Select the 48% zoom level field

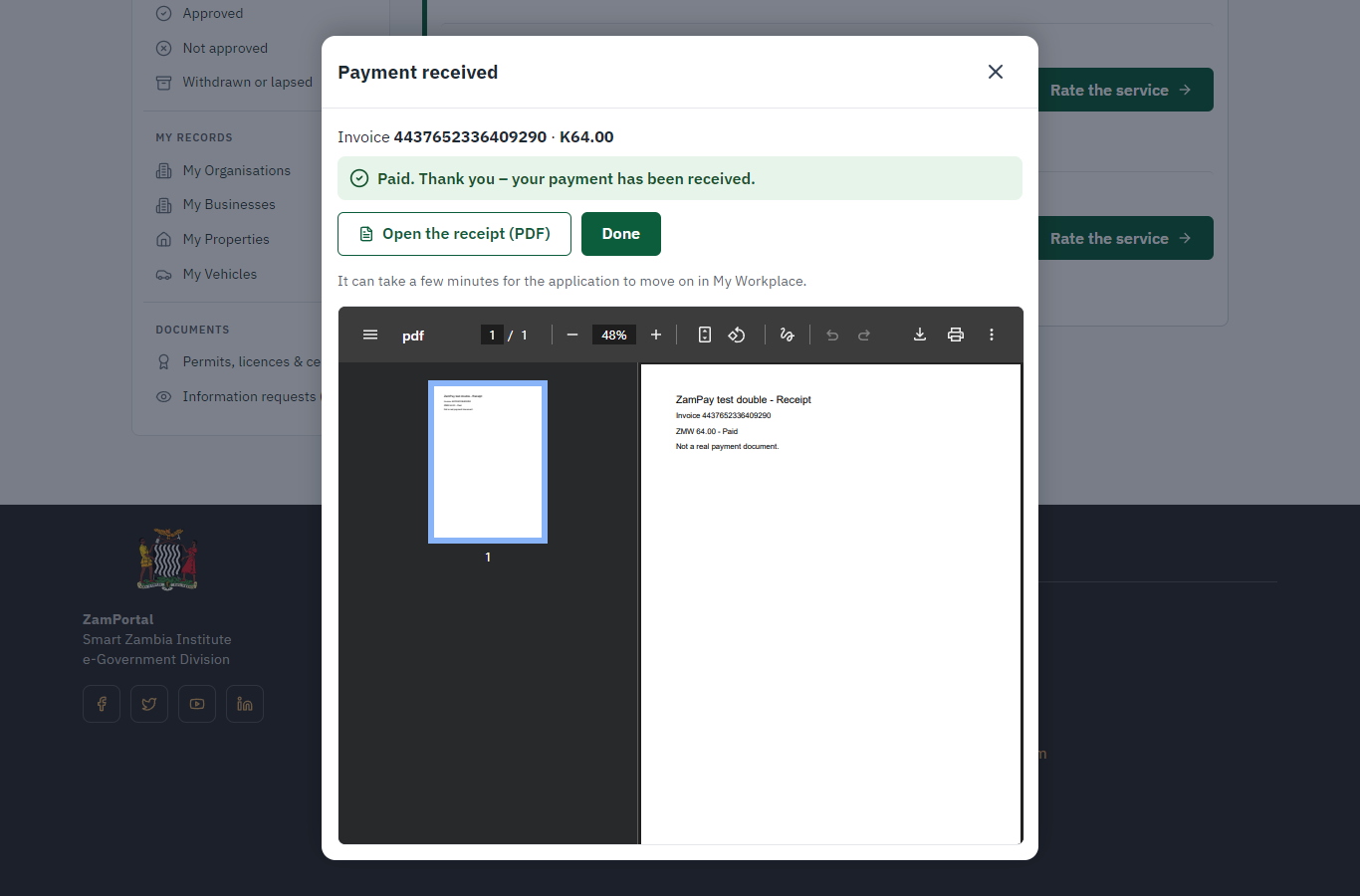[614, 335]
